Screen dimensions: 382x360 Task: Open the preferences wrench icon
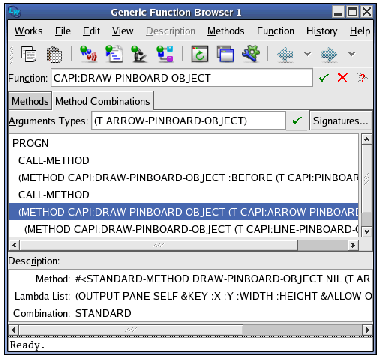click(251, 54)
